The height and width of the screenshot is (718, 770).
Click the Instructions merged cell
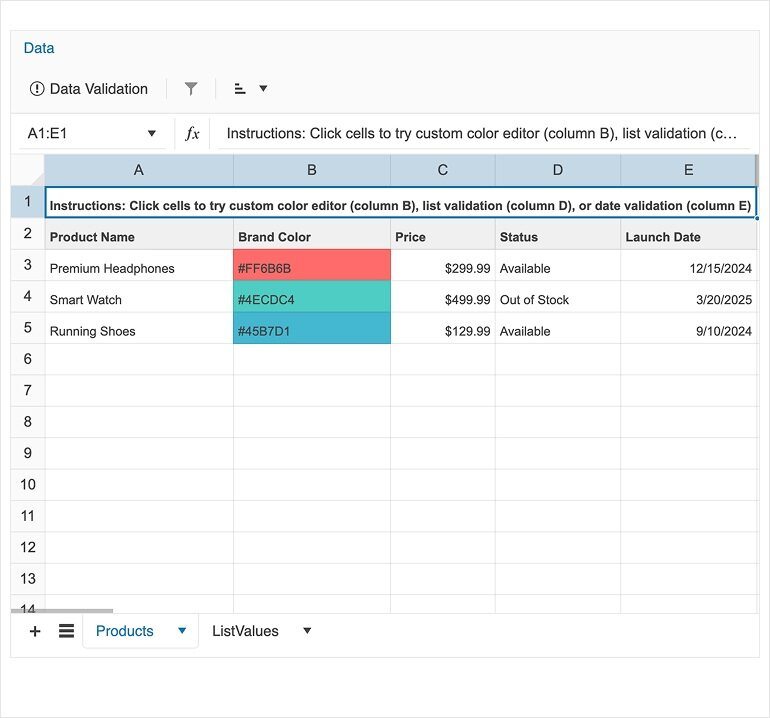click(401, 202)
